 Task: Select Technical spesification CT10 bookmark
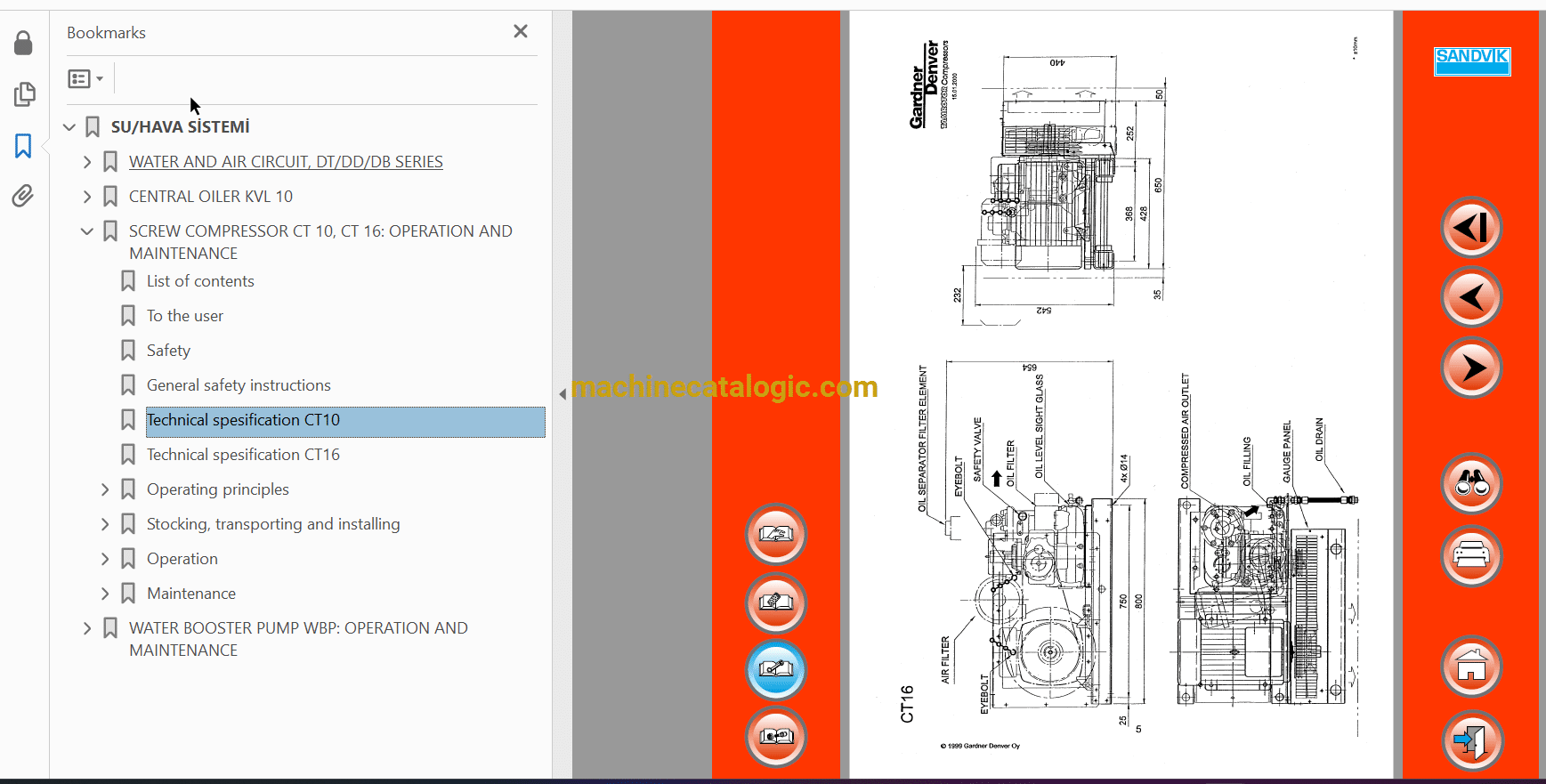click(x=243, y=420)
